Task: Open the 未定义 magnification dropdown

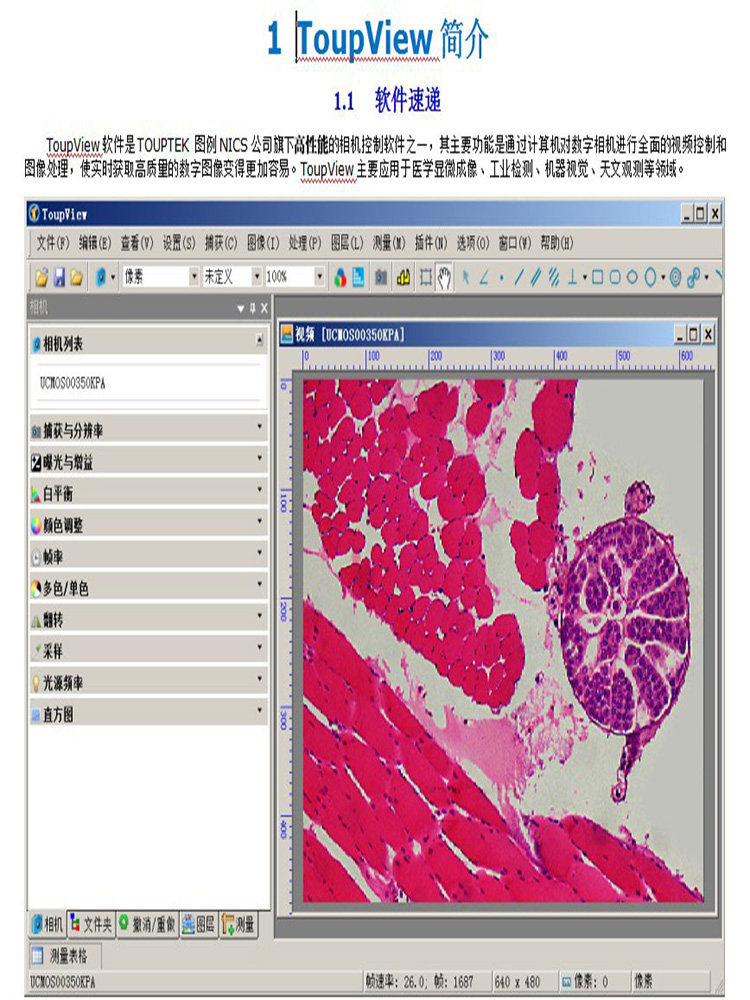Action: 256,277
